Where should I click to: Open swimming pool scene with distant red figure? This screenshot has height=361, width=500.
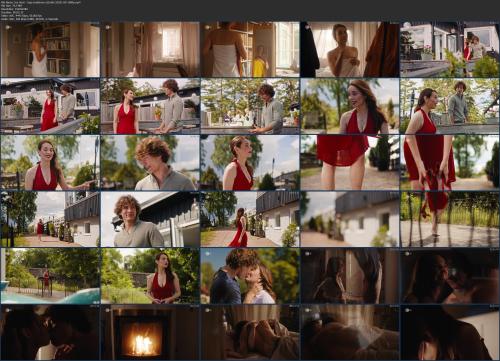point(50,276)
